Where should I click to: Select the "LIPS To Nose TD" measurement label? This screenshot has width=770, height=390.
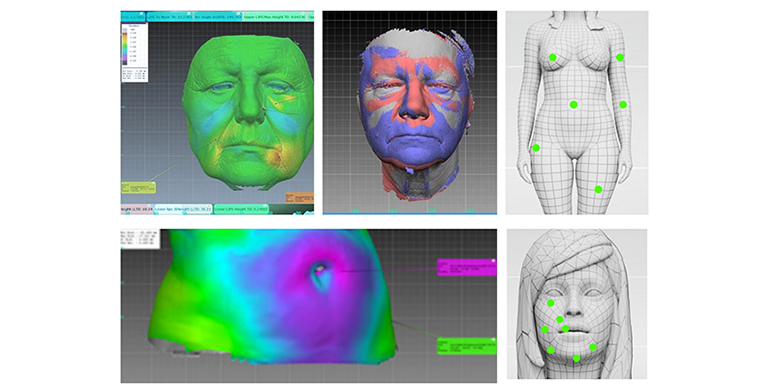pos(171,16)
